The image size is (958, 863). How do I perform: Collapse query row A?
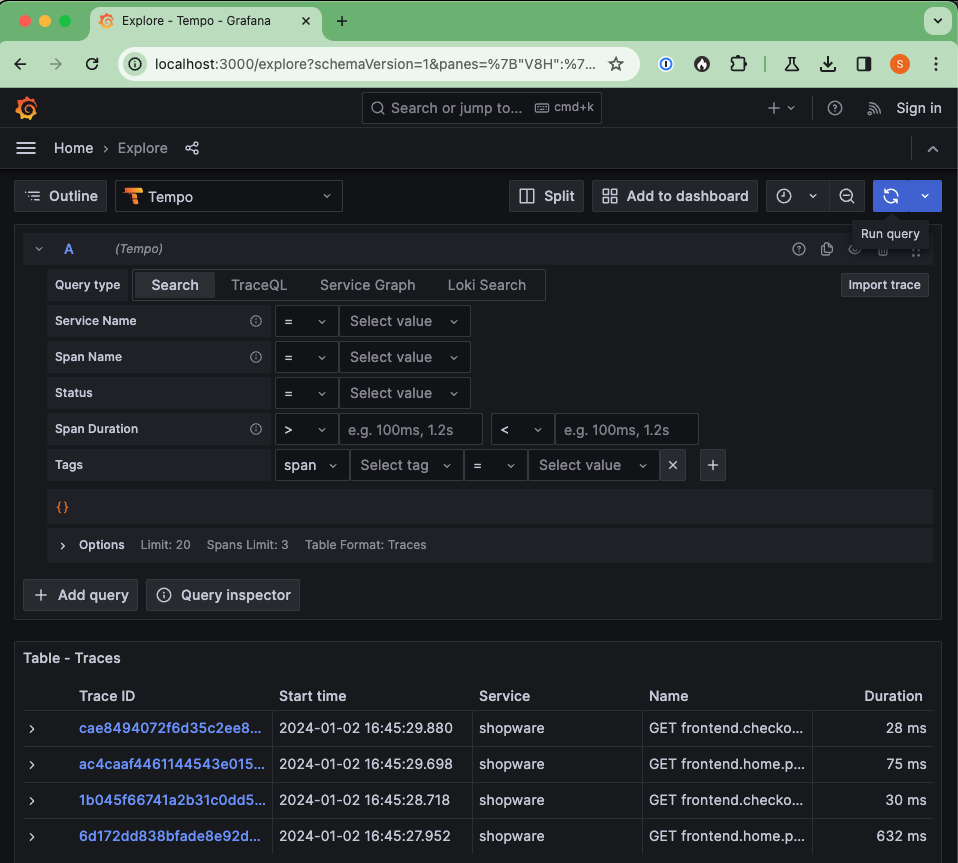pyautogui.click(x=39, y=249)
